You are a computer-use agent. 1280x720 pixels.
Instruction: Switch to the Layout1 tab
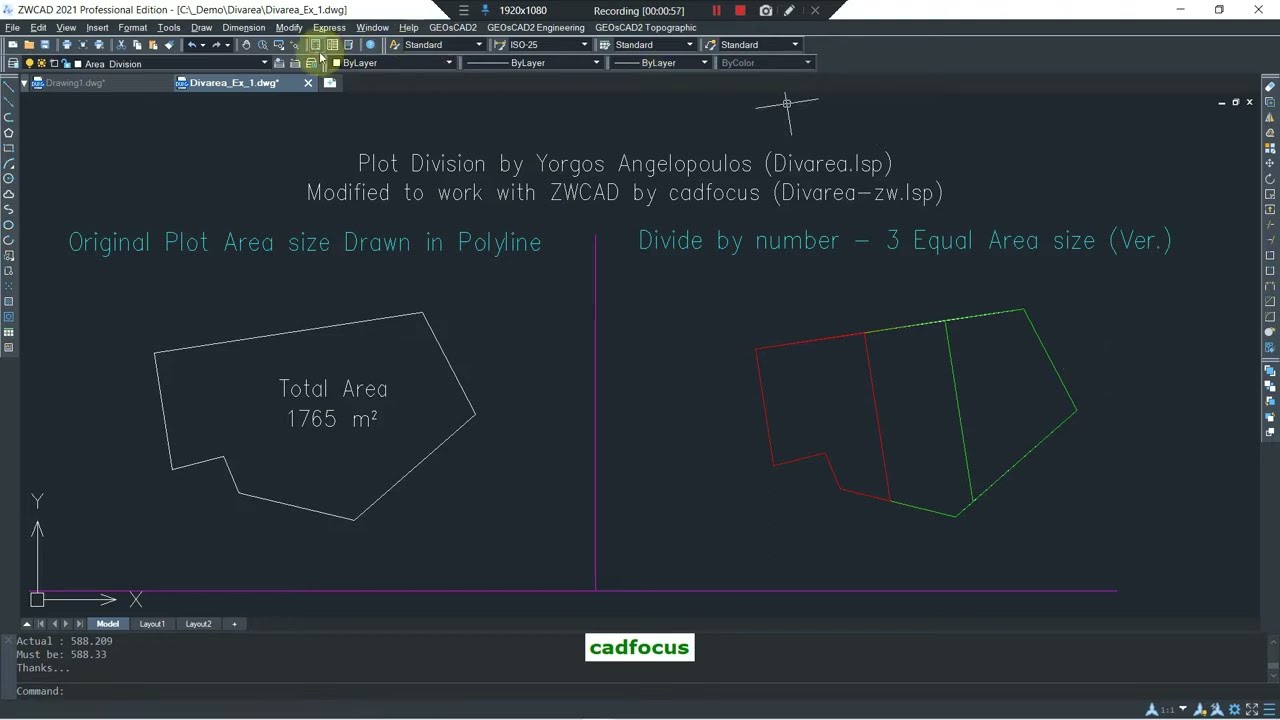click(x=152, y=624)
